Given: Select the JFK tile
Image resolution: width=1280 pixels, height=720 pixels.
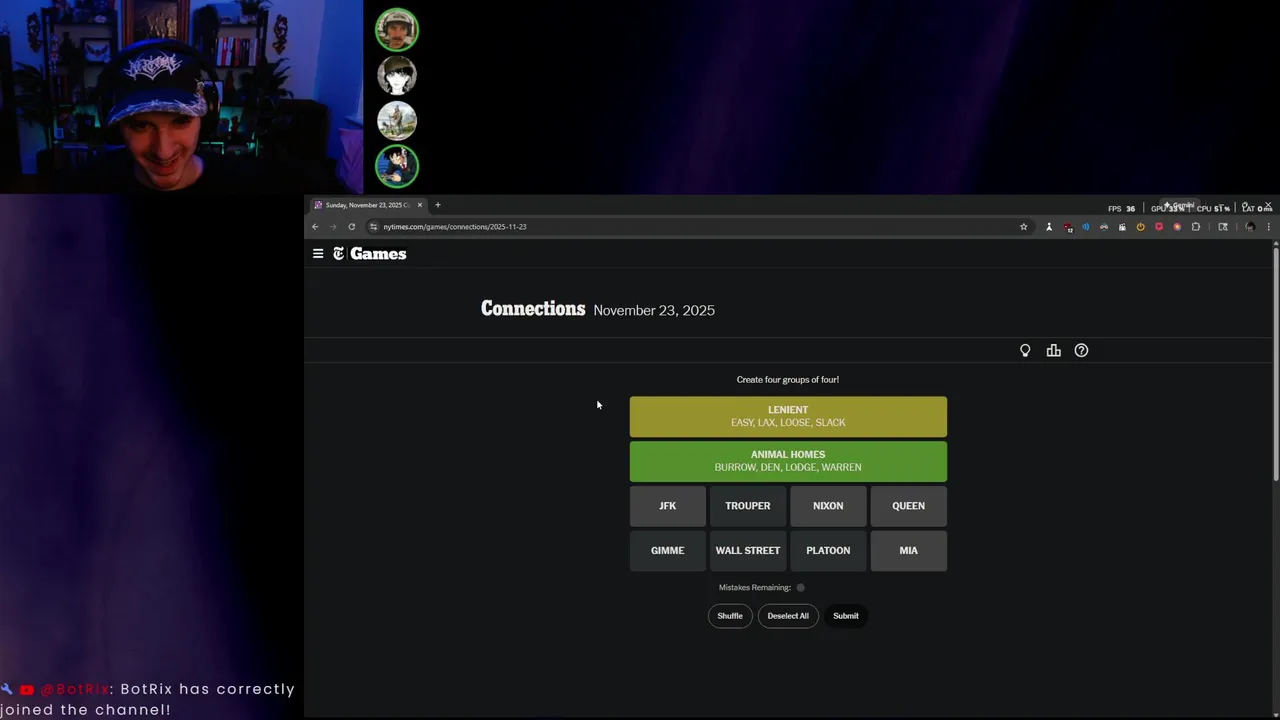Looking at the screenshot, I should point(668,506).
